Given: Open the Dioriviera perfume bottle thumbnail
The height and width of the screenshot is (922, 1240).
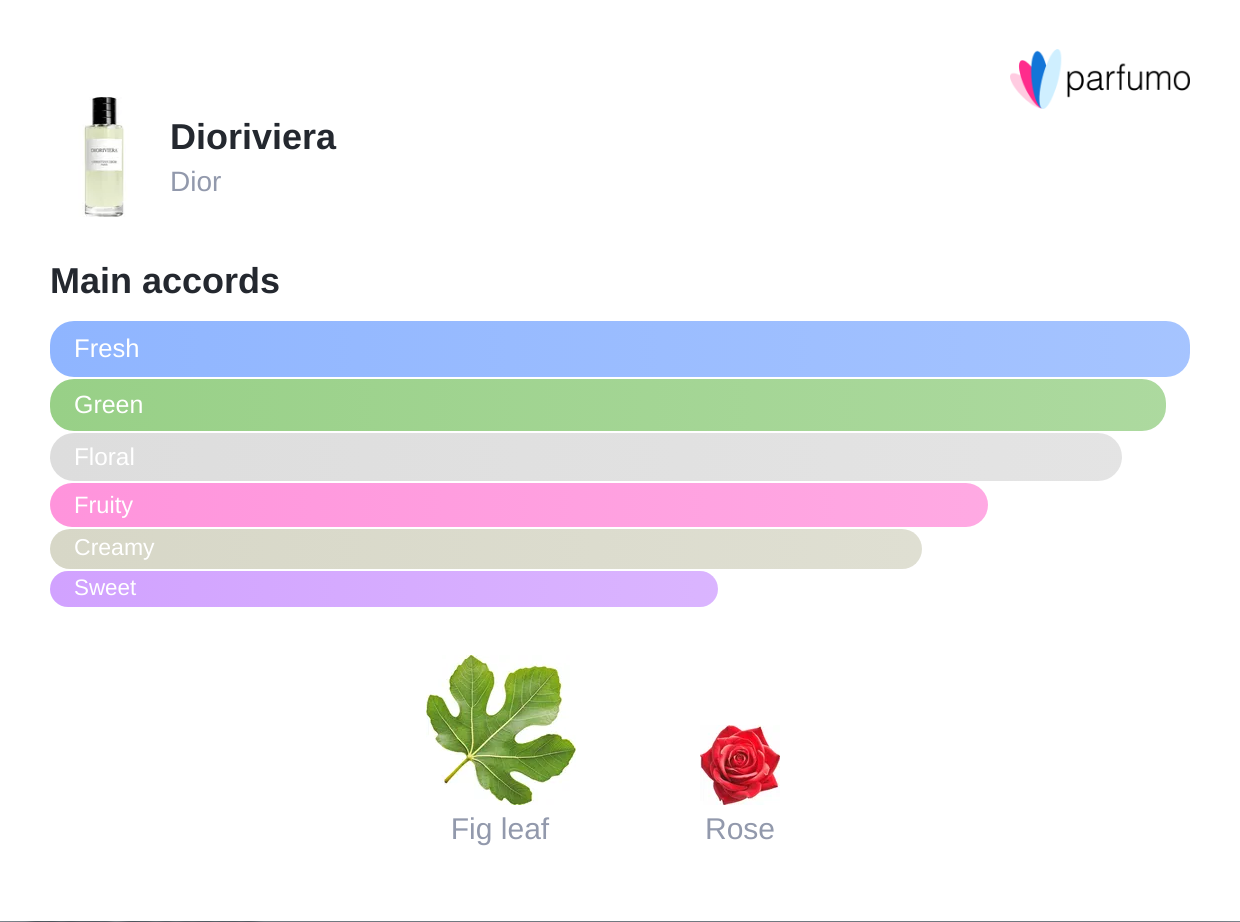Looking at the screenshot, I should pos(104,157).
